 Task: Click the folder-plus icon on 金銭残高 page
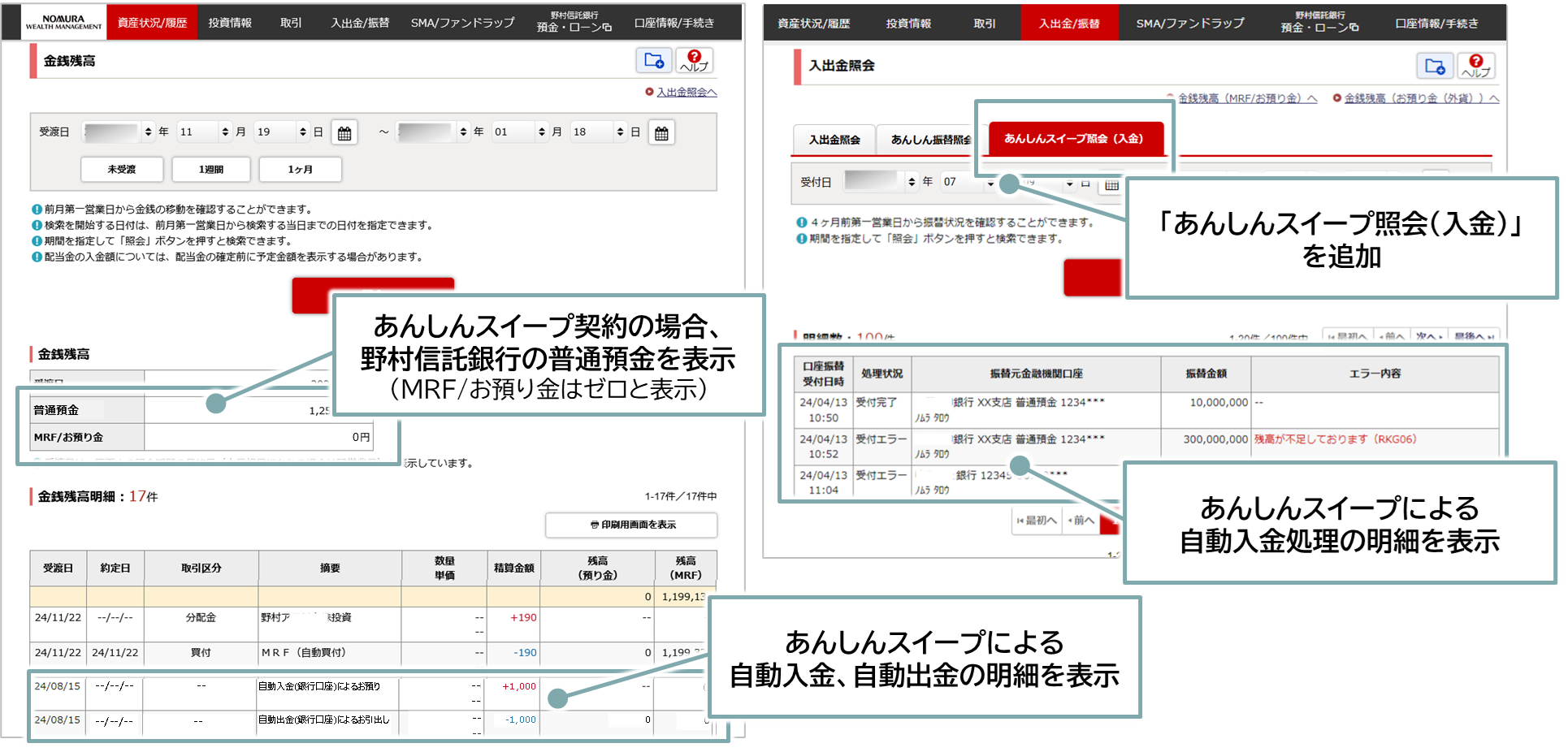(x=653, y=60)
